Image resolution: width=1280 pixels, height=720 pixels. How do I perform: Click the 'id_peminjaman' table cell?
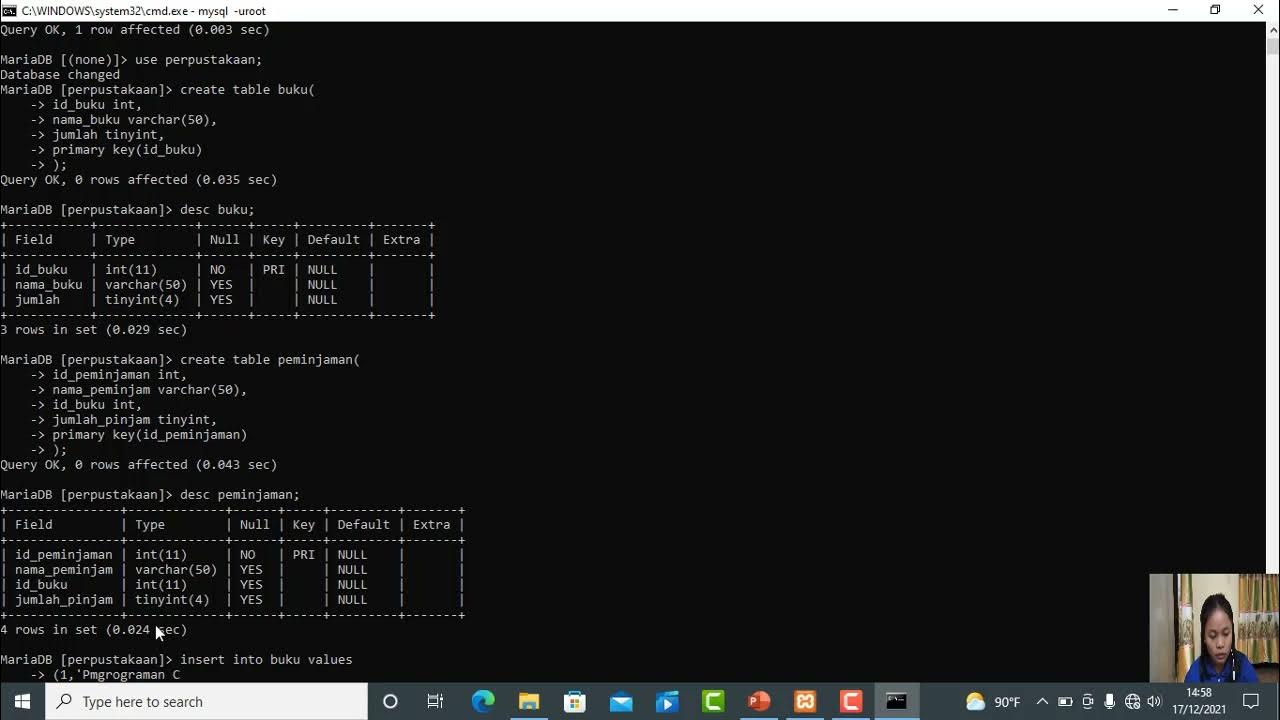coord(63,555)
